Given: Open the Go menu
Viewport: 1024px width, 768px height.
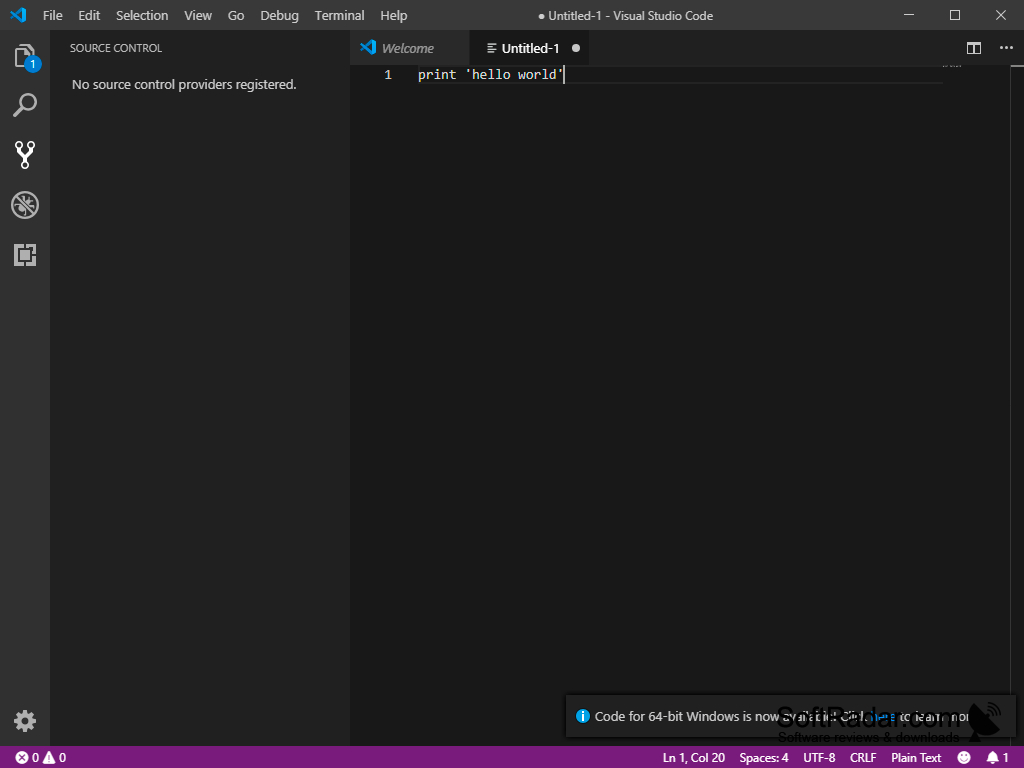Looking at the screenshot, I should click(236, 15).
